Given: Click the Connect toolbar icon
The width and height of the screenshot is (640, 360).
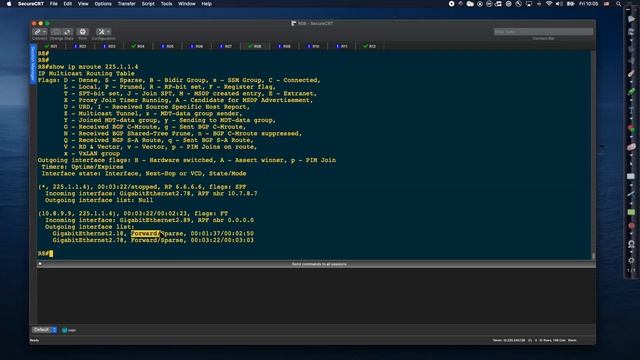Looking at the screenshot, I should click(37, 32).
